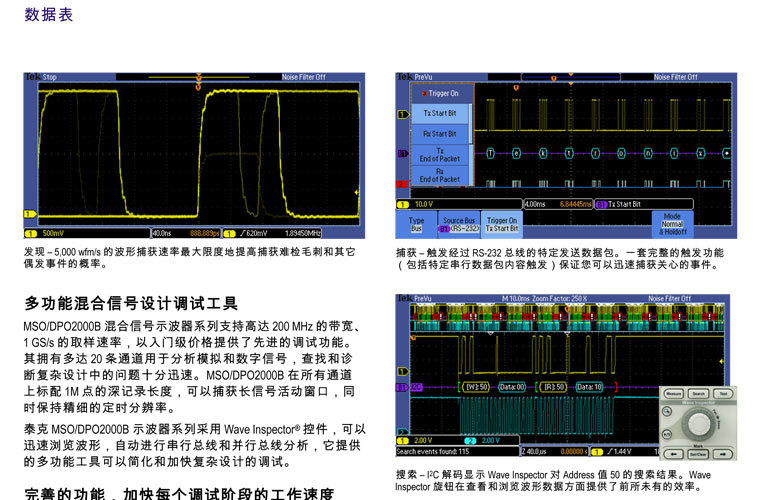Click decoded character k on the RS-232 bus

click(x=543, y=154)
